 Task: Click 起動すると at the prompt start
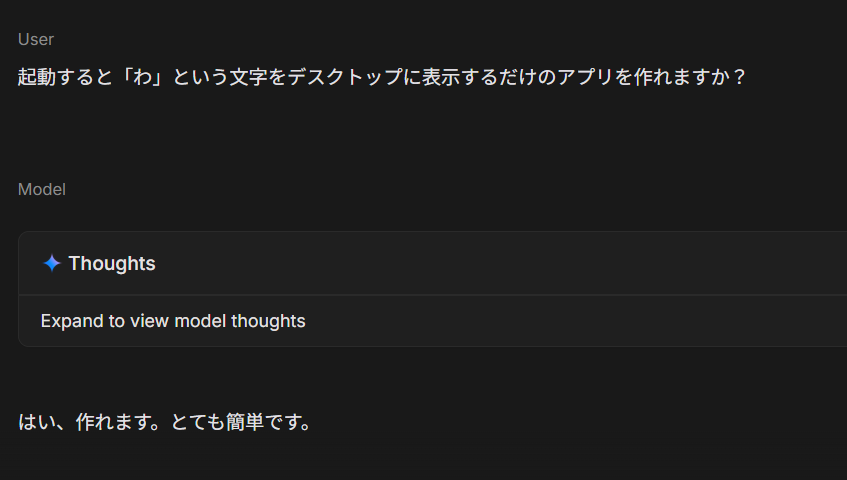point(66,76)
